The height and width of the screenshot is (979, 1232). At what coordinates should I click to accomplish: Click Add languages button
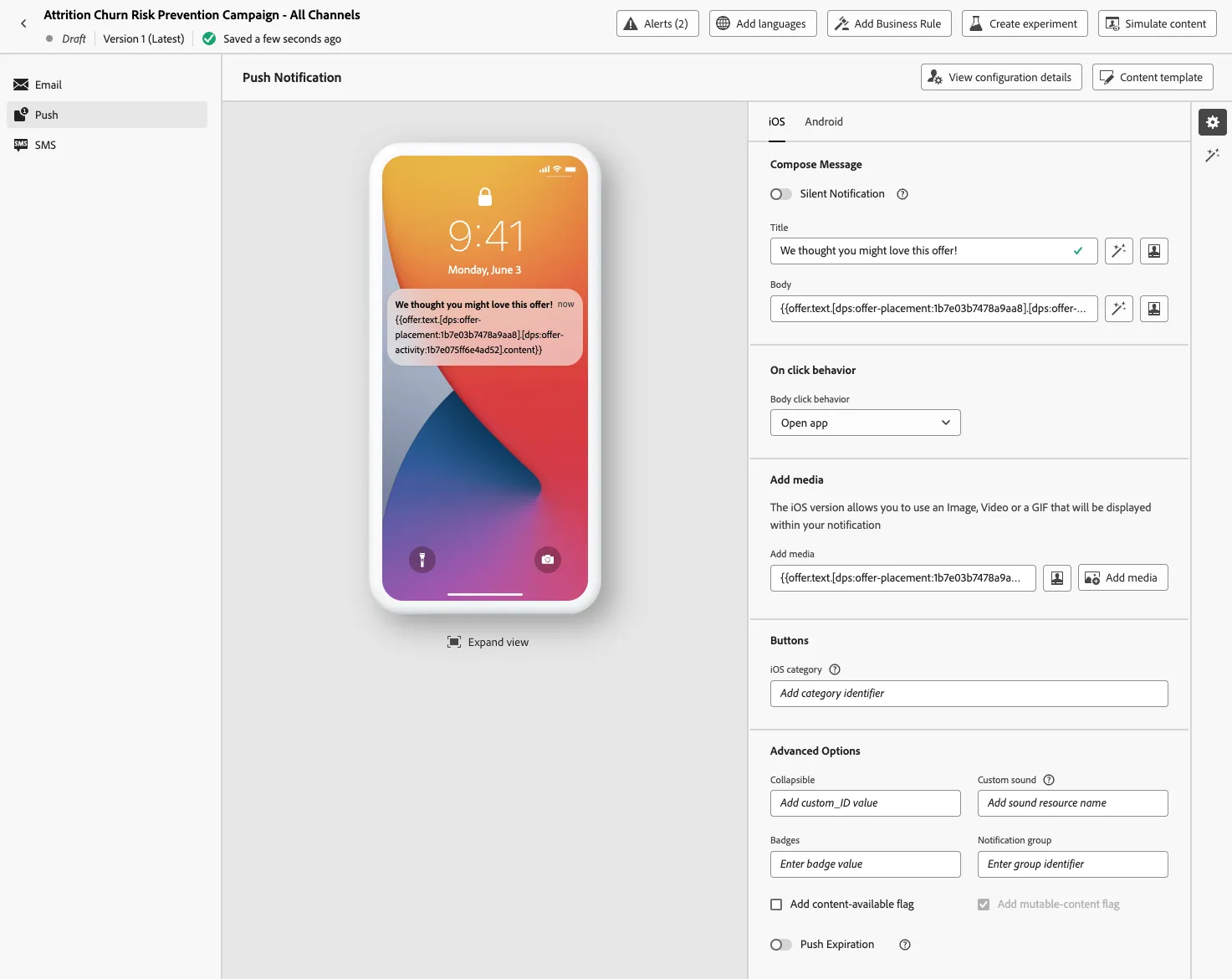click(763, 23)
